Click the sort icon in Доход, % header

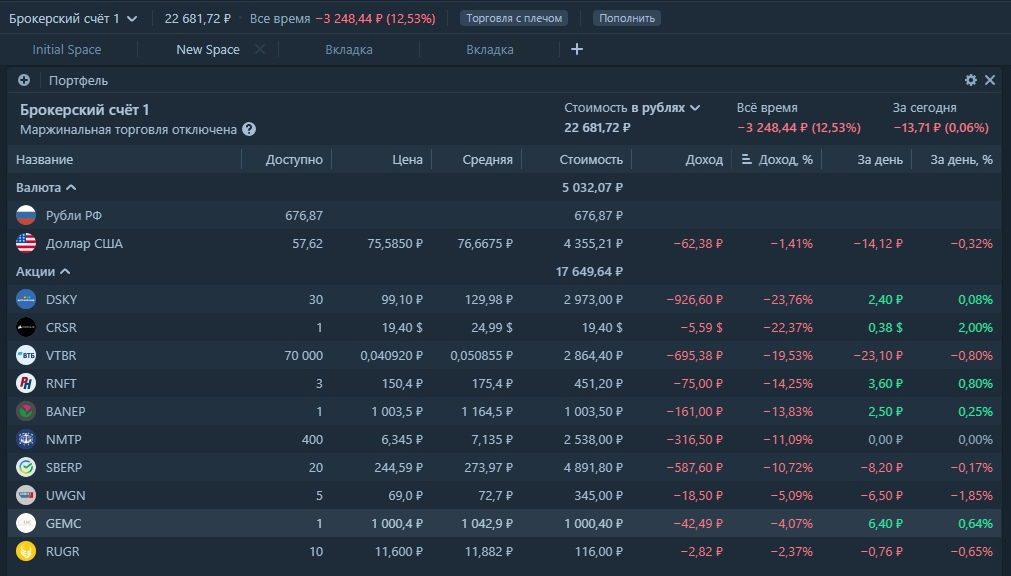[x=747, y=159]
